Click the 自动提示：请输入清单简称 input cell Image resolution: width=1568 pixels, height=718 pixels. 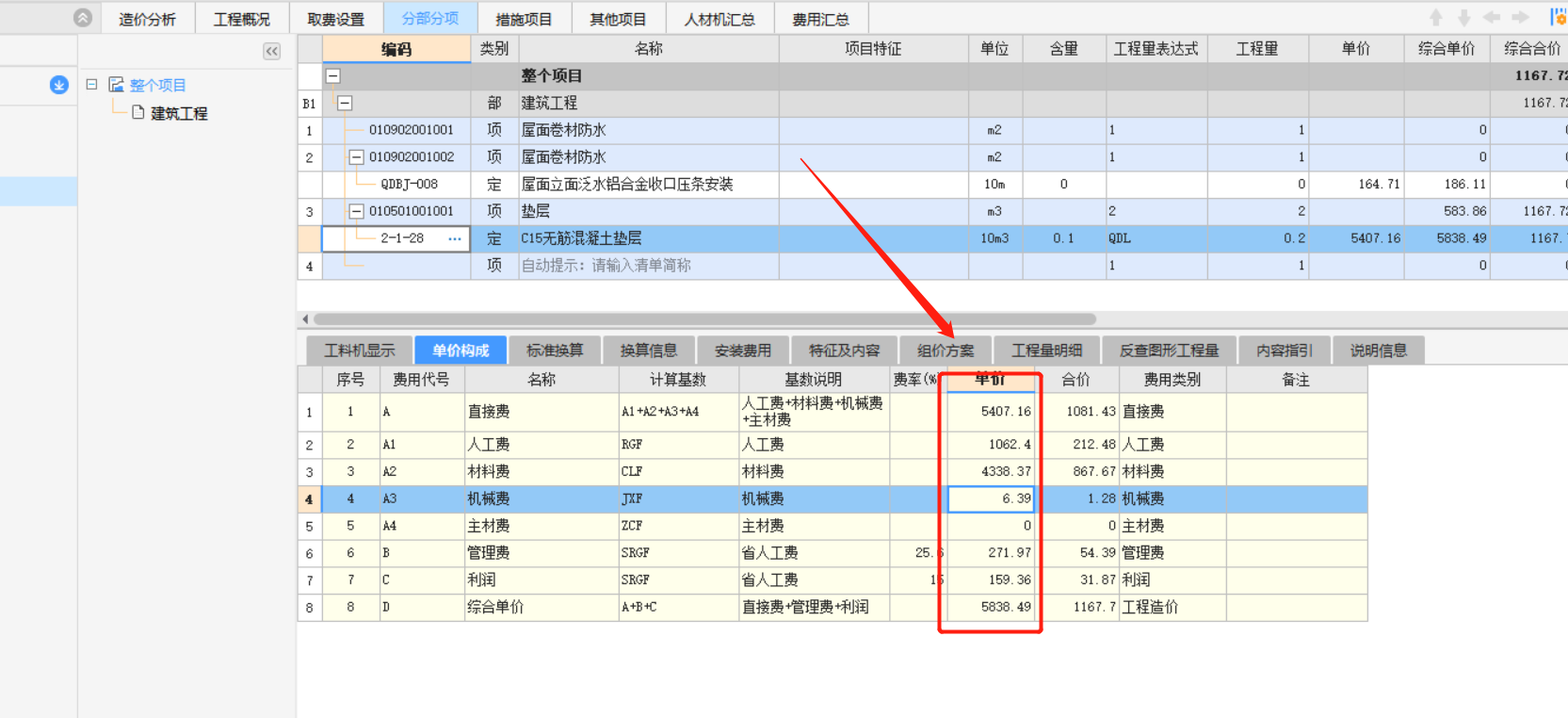click(649, 267)
